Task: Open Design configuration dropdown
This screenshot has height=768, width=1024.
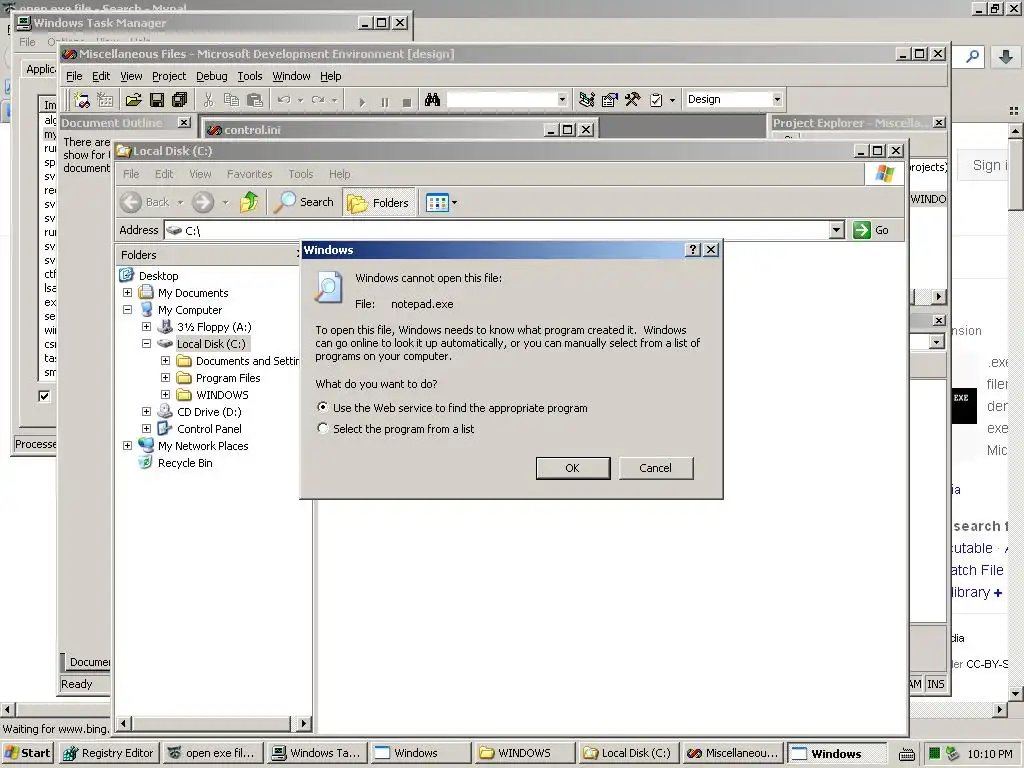Action: (776, 99)
